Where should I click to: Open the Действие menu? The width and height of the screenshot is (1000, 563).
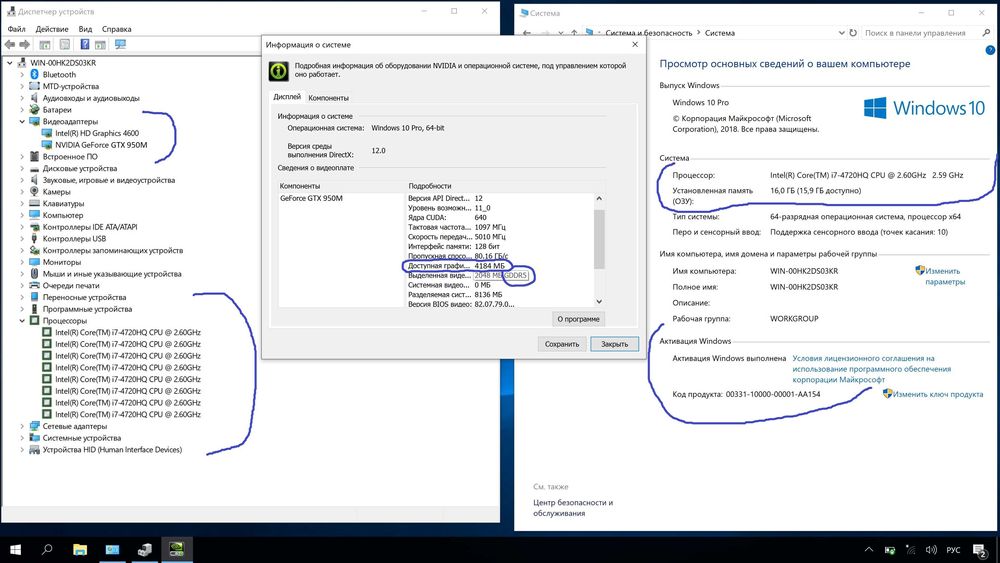click(52, 29)
